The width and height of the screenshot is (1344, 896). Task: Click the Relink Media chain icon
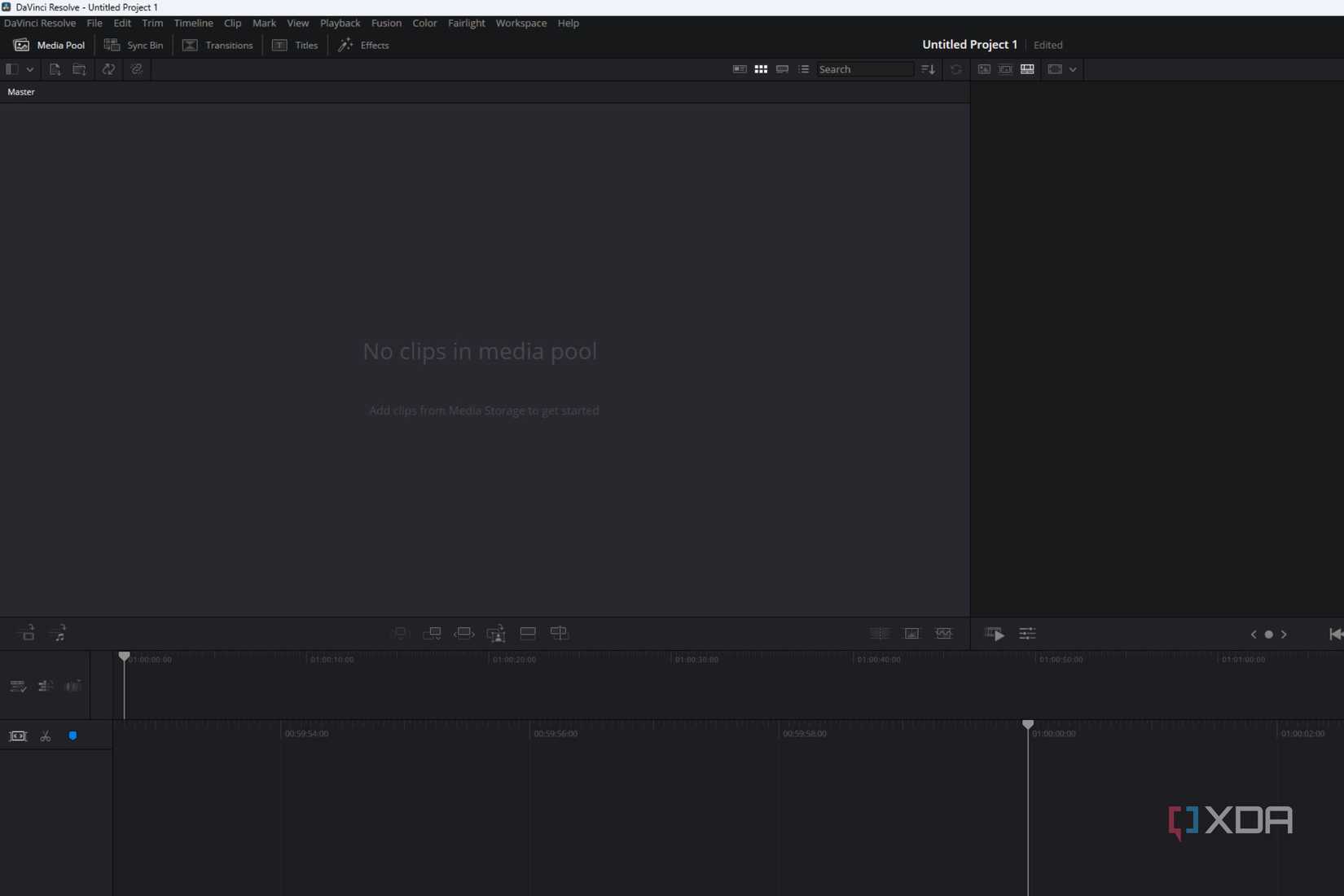click(137, 69)
